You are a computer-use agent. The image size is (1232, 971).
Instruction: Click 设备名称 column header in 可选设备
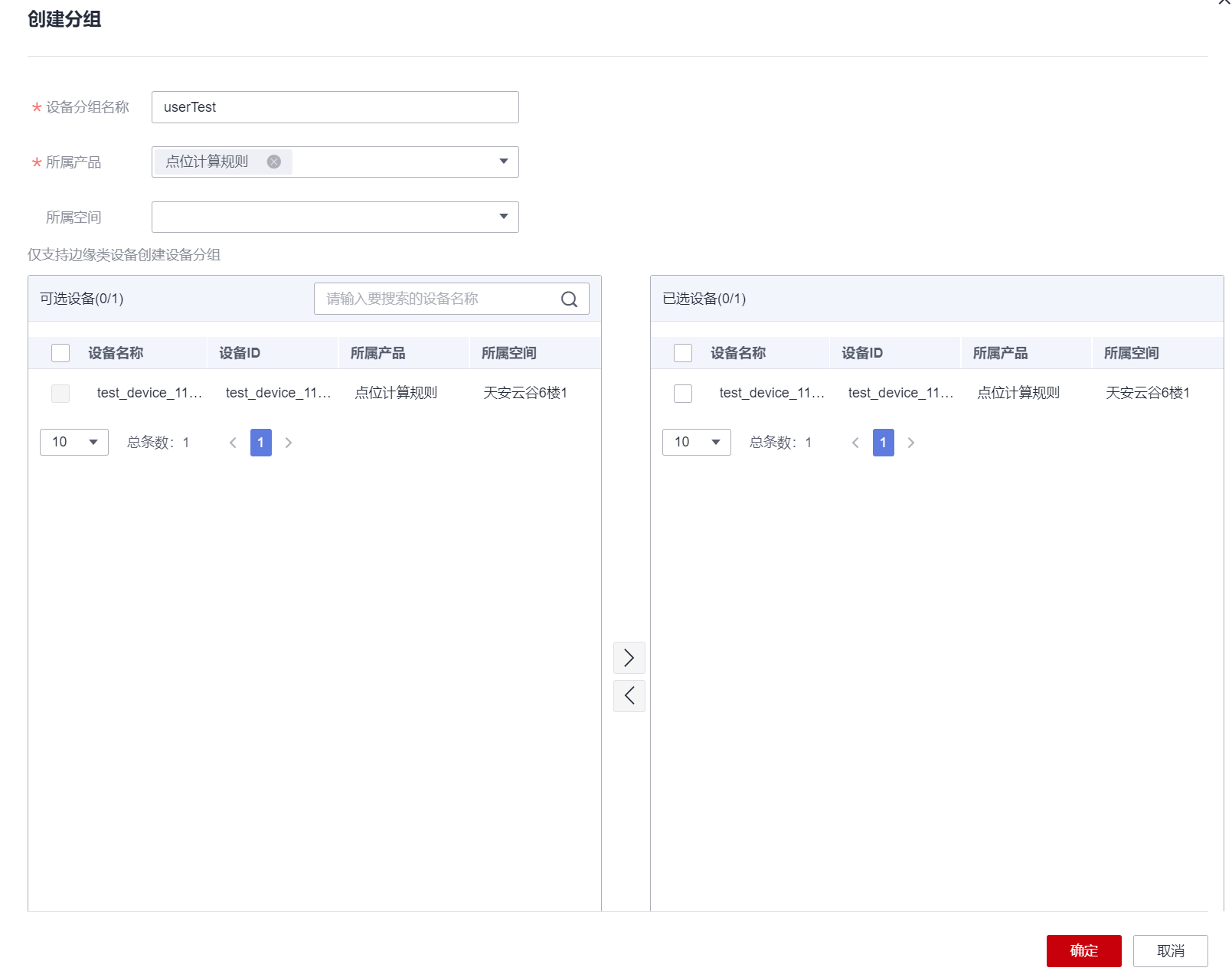click(x=116, y=353)
